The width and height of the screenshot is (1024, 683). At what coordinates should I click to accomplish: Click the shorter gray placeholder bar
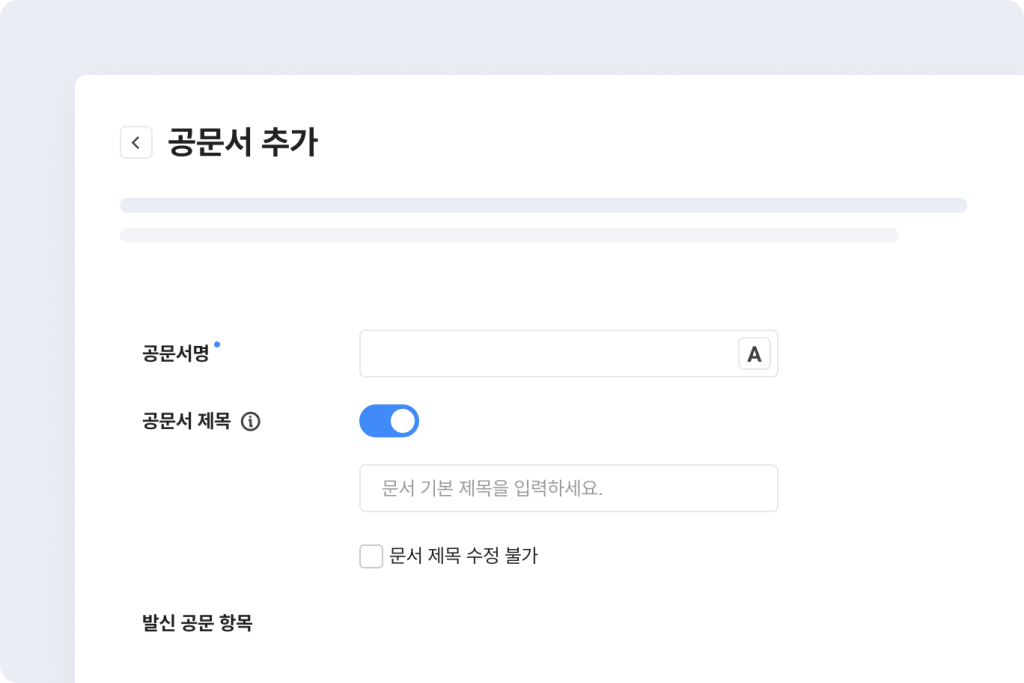tap(508, 235)
